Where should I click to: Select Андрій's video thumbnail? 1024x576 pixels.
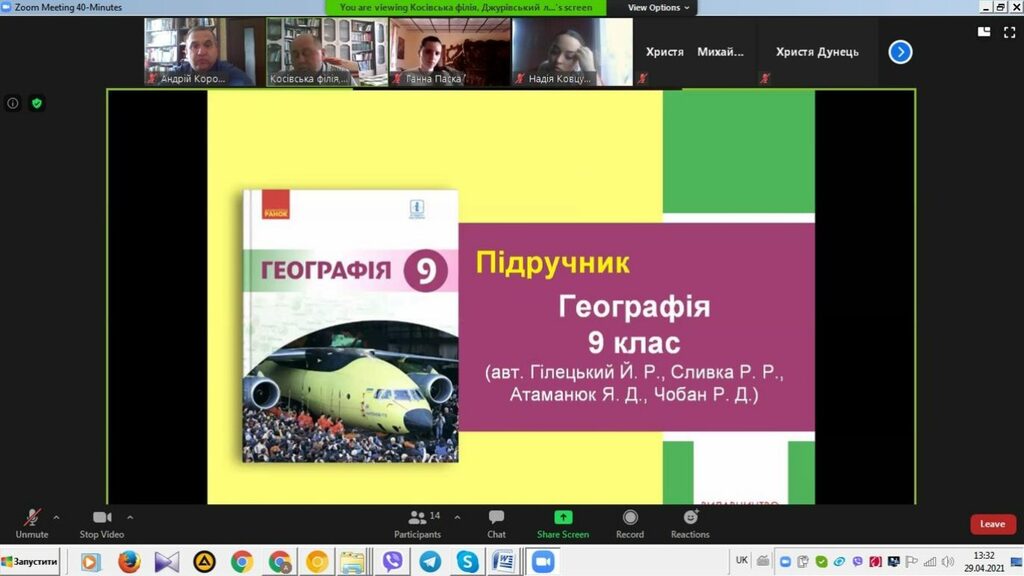tap(203, 51)
